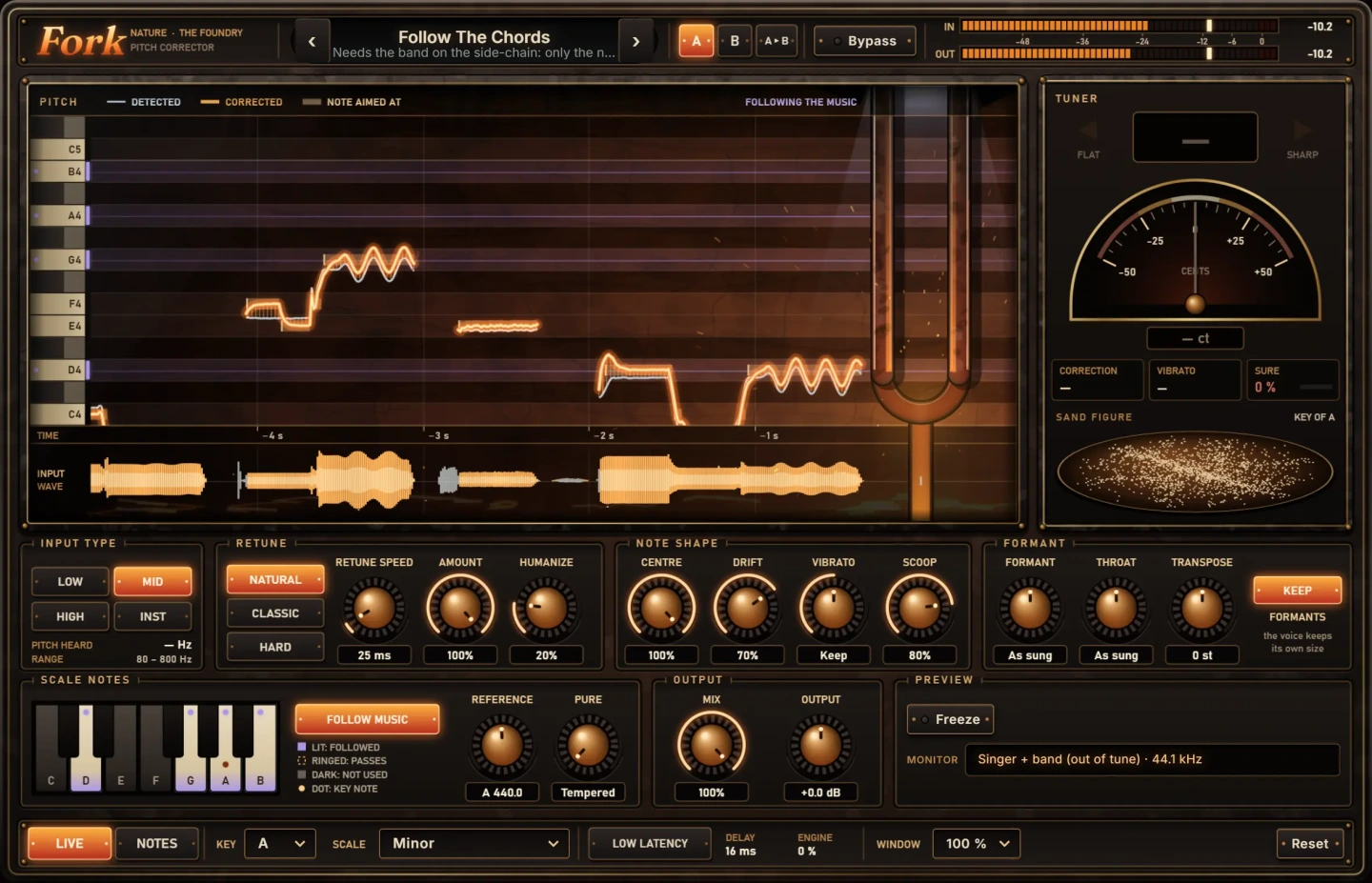Click the Flat tuner arrow
Image resolution: width=1372 pixels, height=883 pixels.
coord(1088,130)
